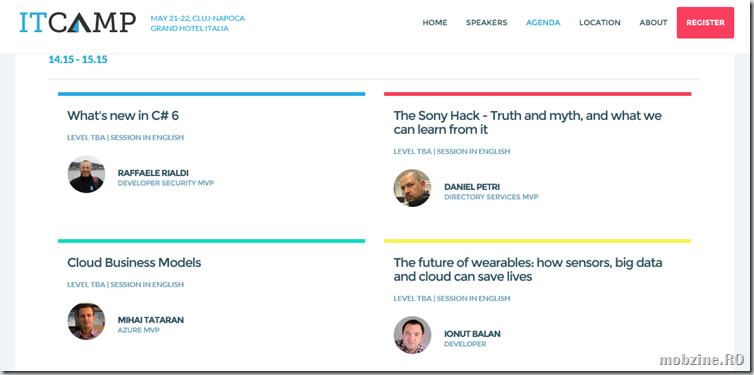Open the What's new in C# 6 session

(x=123, y=116)
